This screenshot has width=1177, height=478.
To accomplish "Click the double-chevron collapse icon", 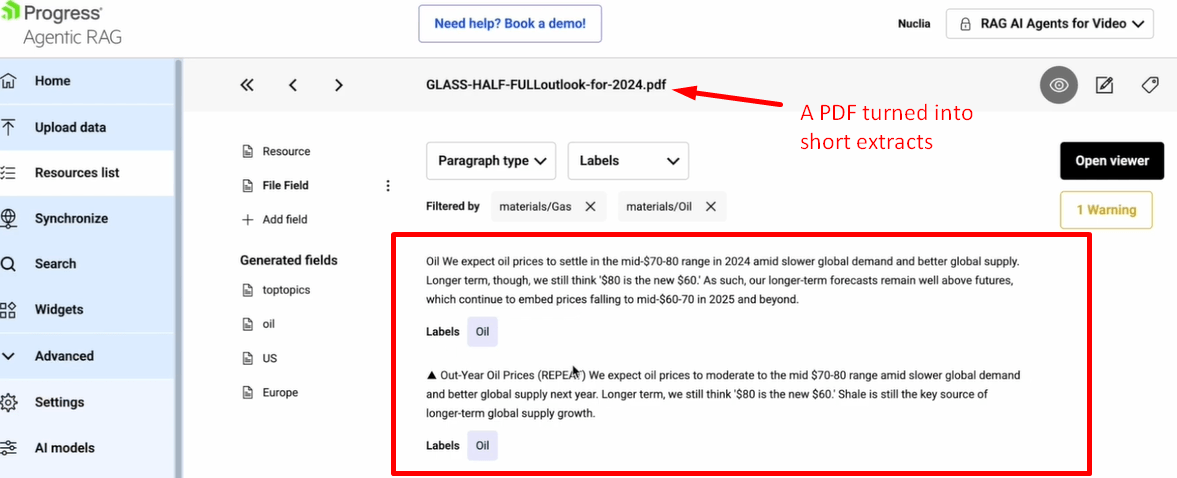I will [x=247, y=85].
